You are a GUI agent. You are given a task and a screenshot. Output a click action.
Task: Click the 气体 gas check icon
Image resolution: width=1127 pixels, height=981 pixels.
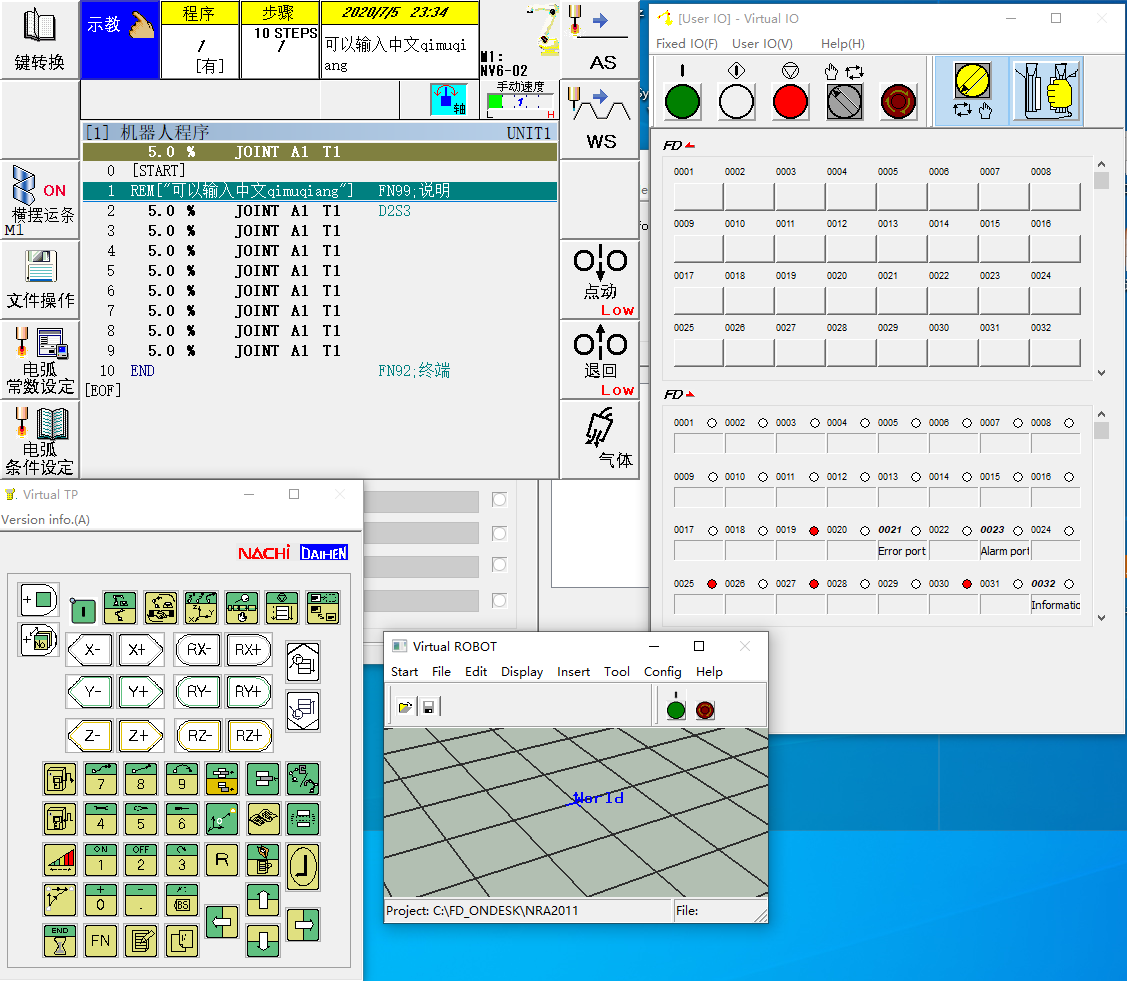pos(600,439)
